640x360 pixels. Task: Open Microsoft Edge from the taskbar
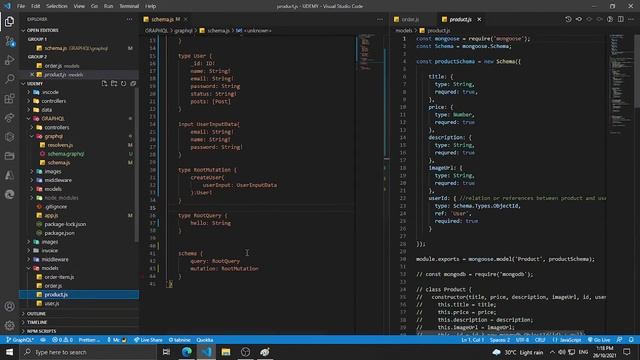[x=187, y=352]
